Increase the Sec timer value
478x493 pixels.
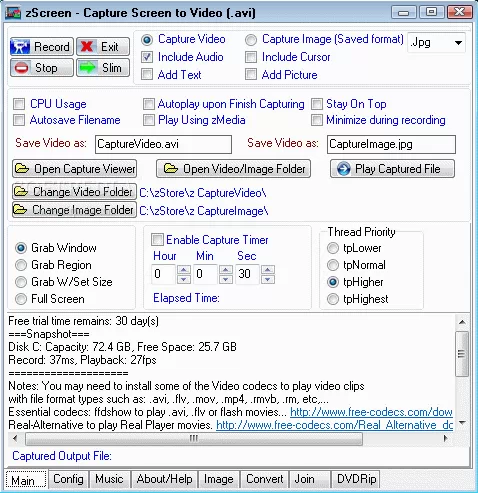268,269
